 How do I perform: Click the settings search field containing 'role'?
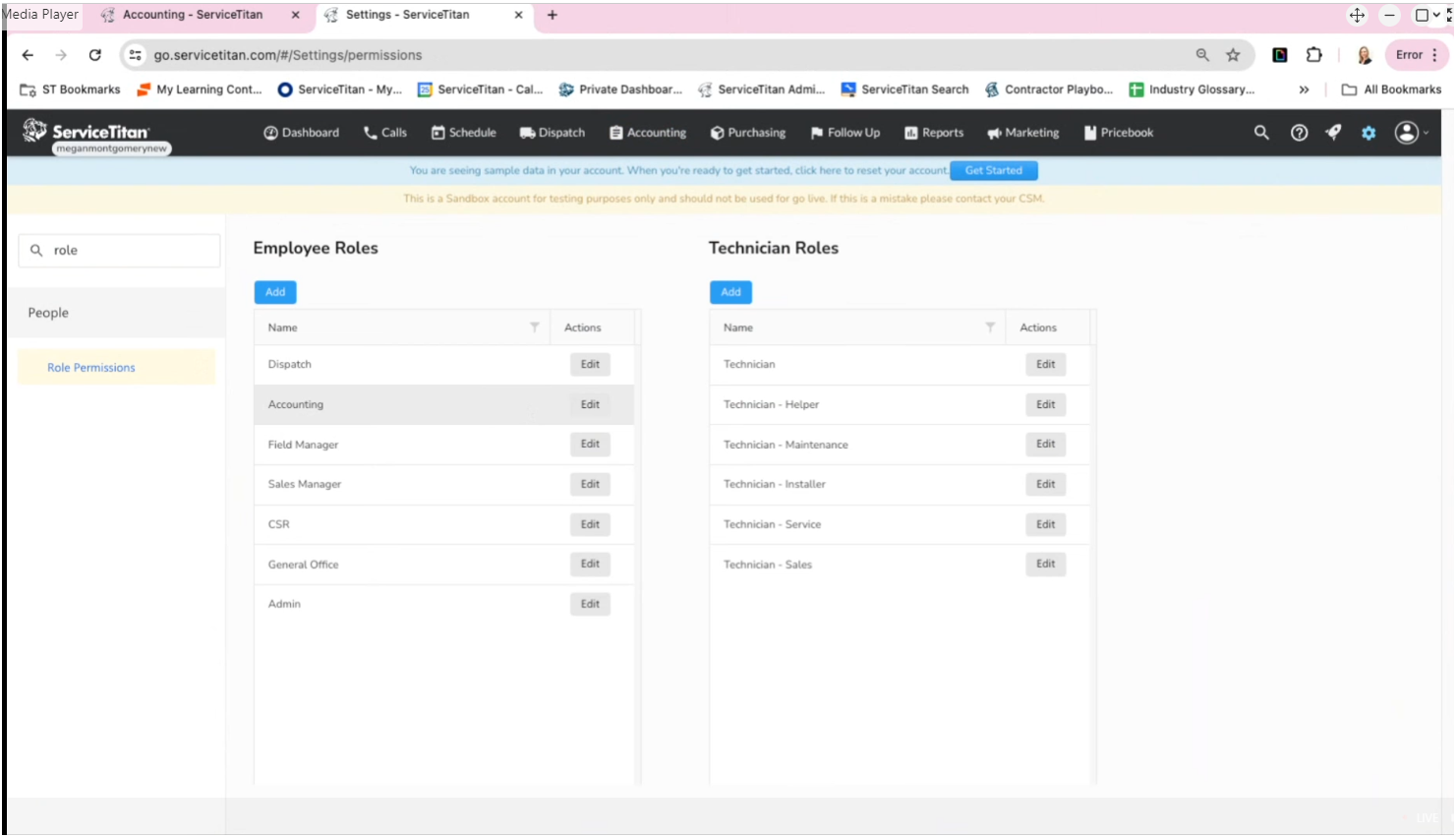(119, 251)
